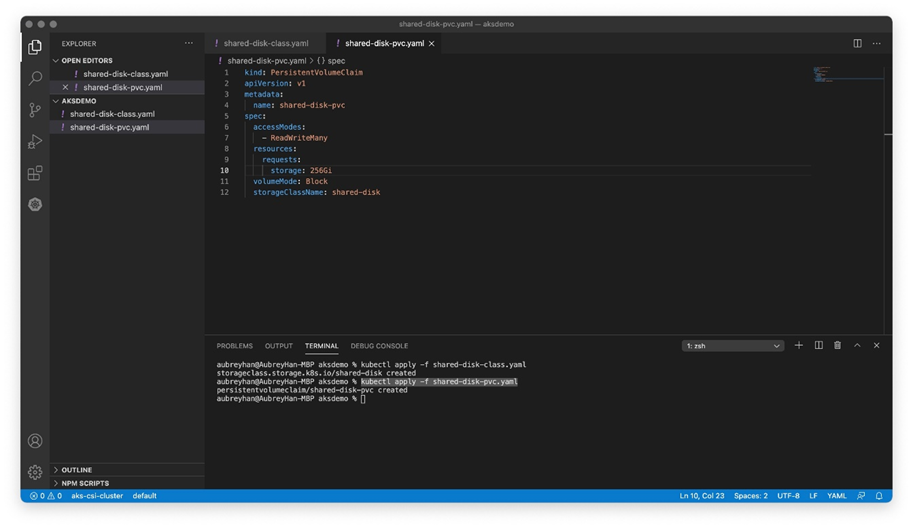This screenshot has height=528, width=913.
Task: Split the editor to the right
Action: point(857,43)
